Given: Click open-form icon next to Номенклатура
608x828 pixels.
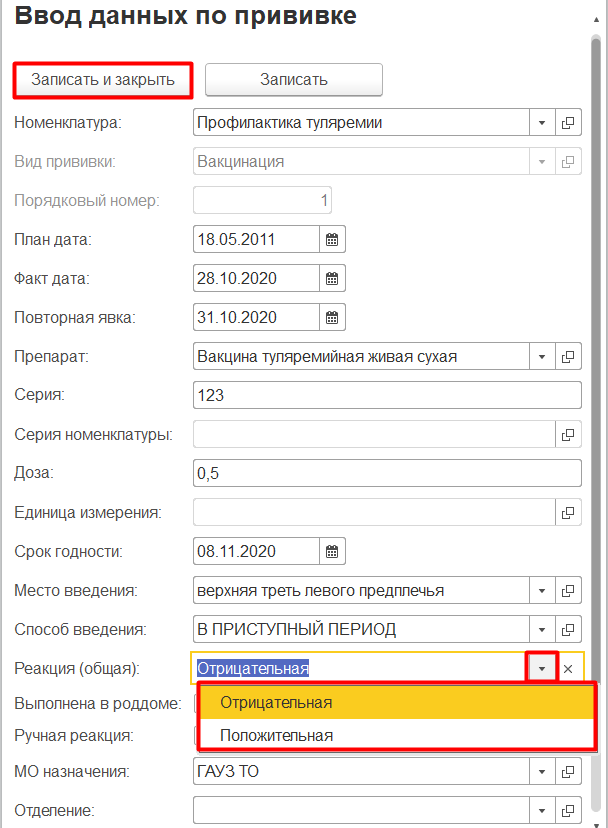Looking at the screenshot, I should pos(568,123).
